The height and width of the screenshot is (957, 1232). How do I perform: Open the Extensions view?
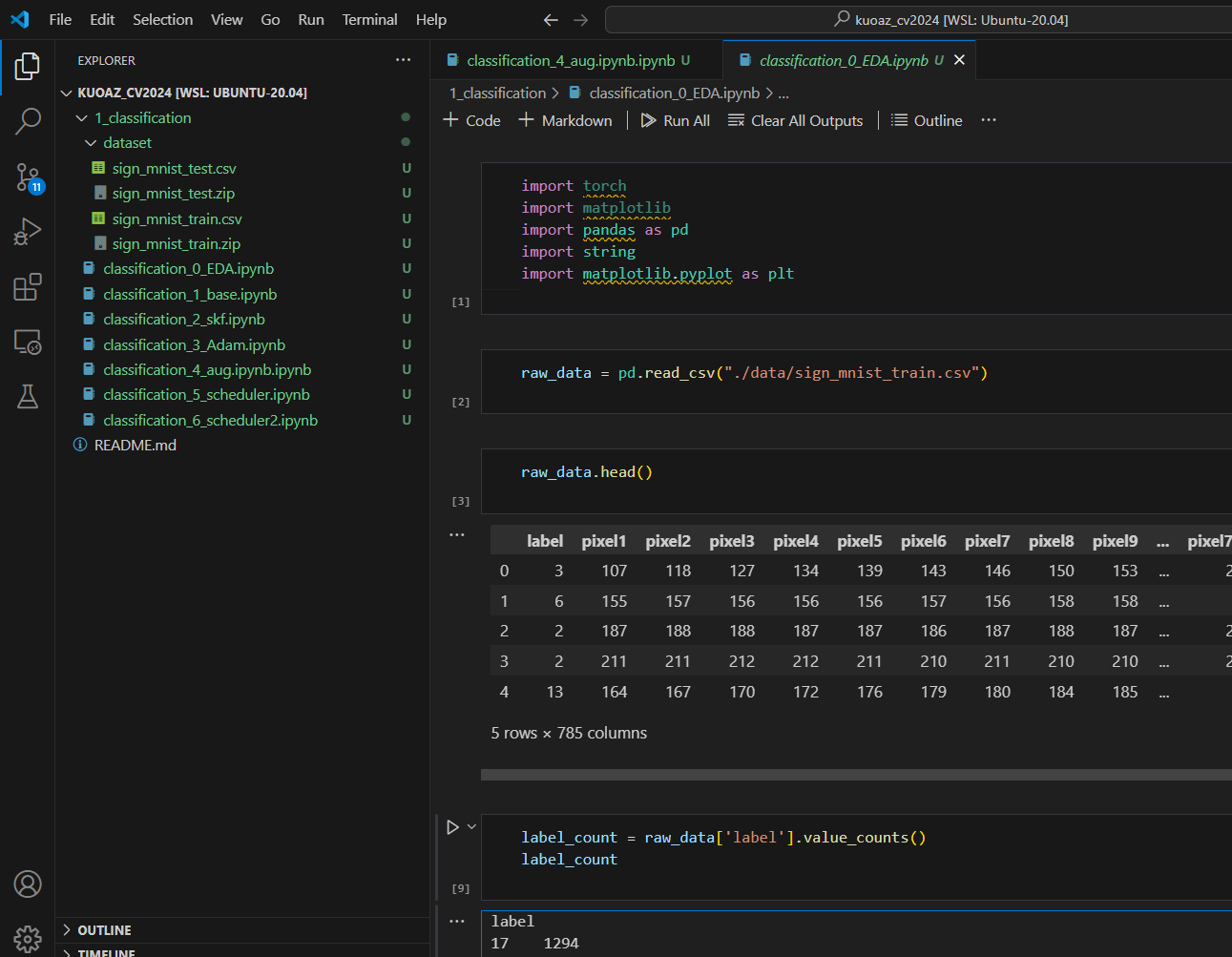click(x=28, y=287)
